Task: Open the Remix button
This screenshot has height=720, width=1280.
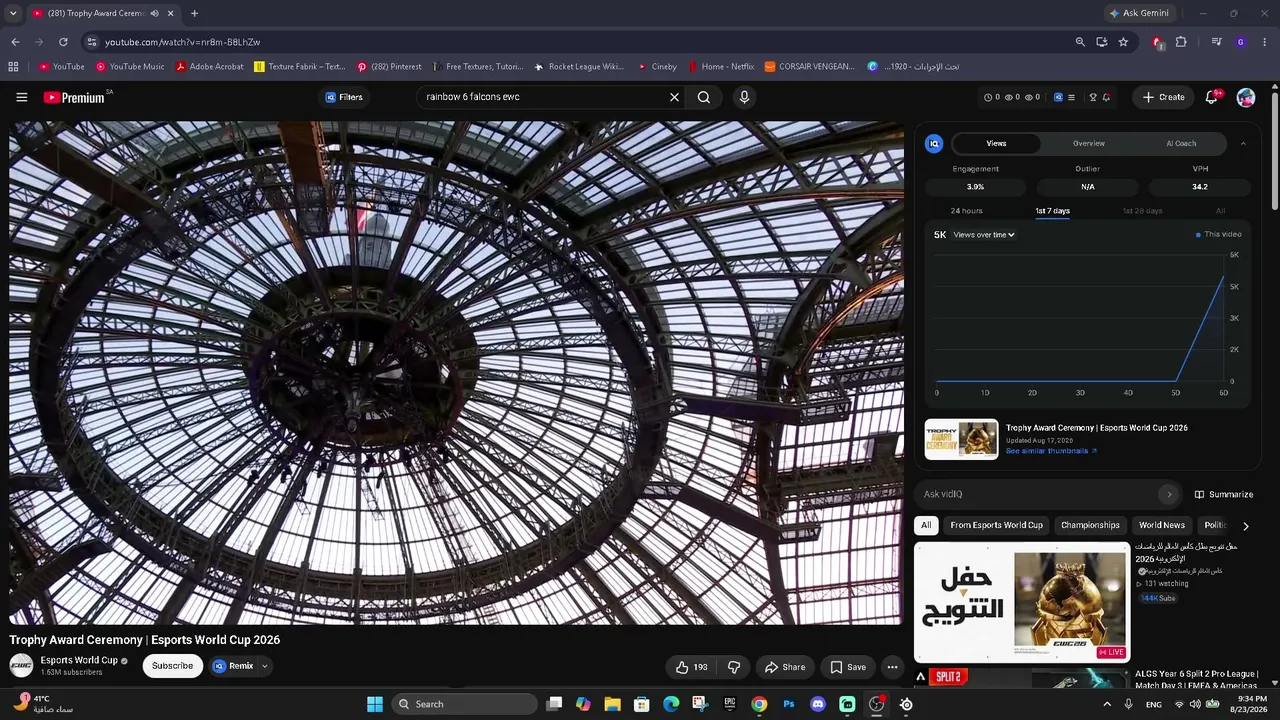Action: (x=233, y=666)
